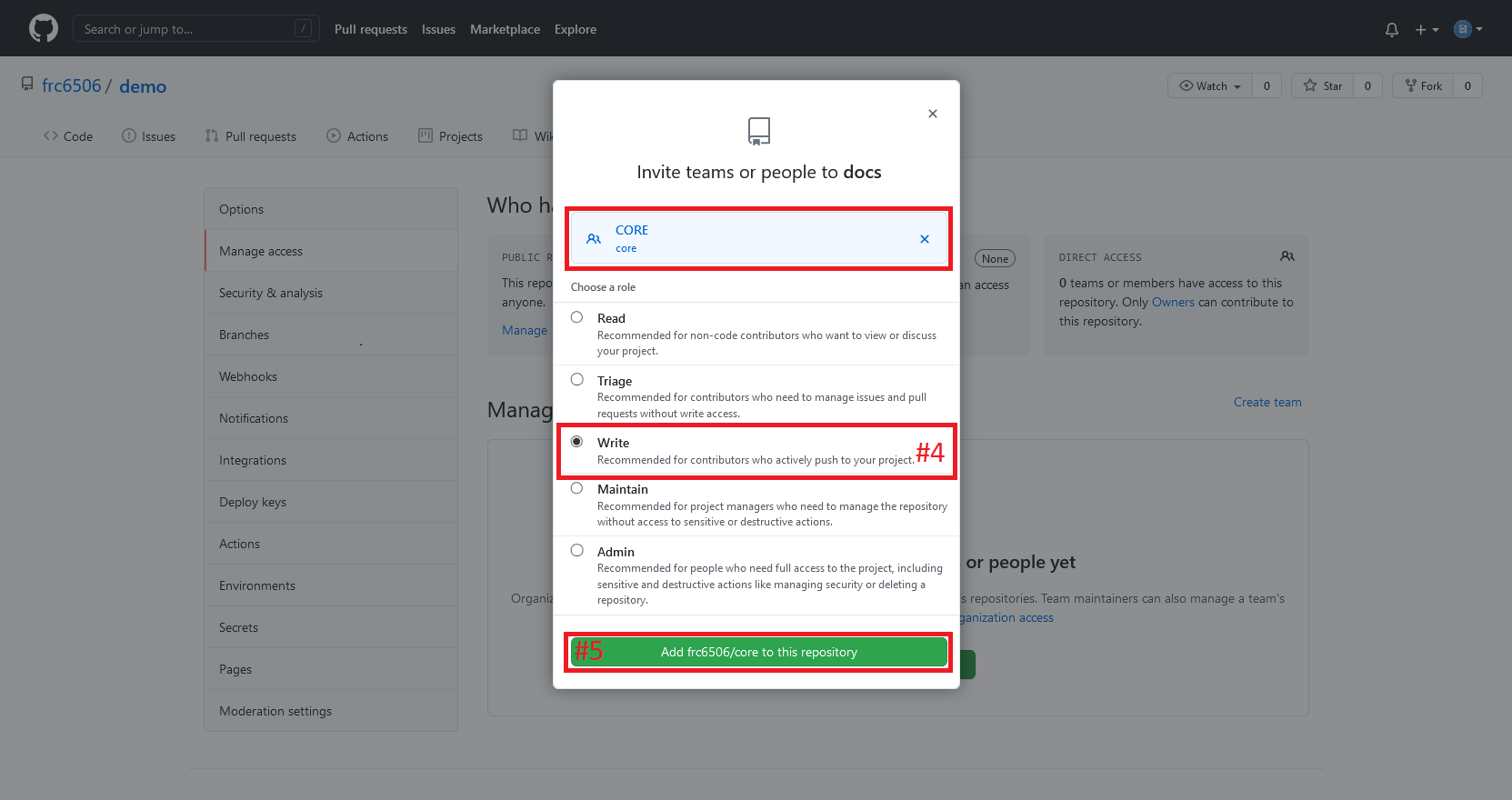Click the watchers count next to Watch
Viewport: 1512px width, 800px height.
(1267, 85)
